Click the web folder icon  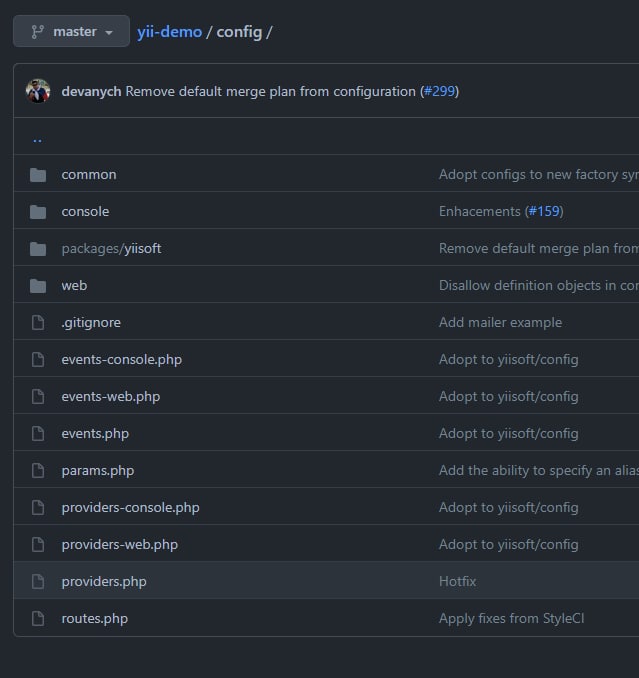(x=38, y=286)
